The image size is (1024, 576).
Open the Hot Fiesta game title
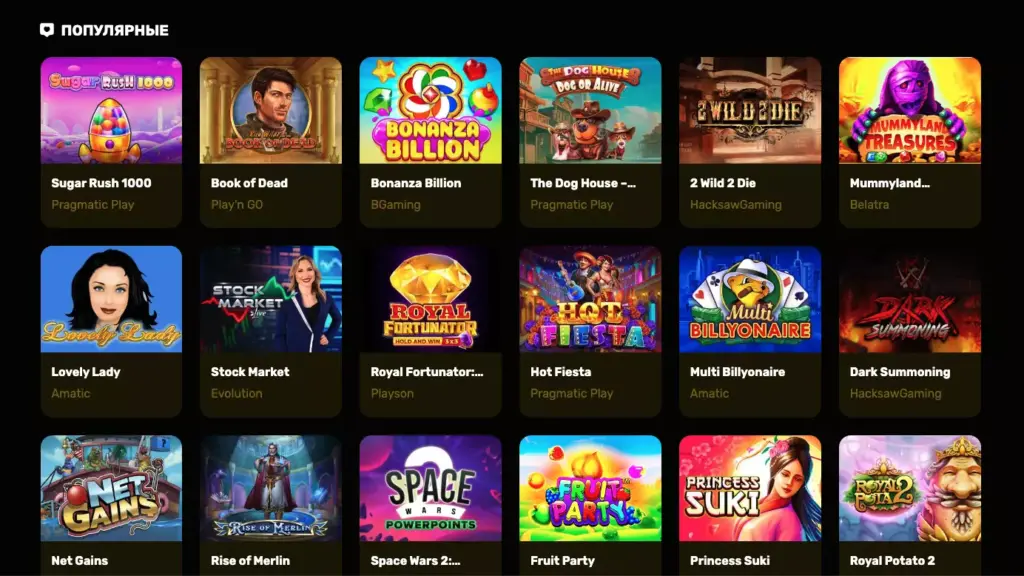click(560, 372)
